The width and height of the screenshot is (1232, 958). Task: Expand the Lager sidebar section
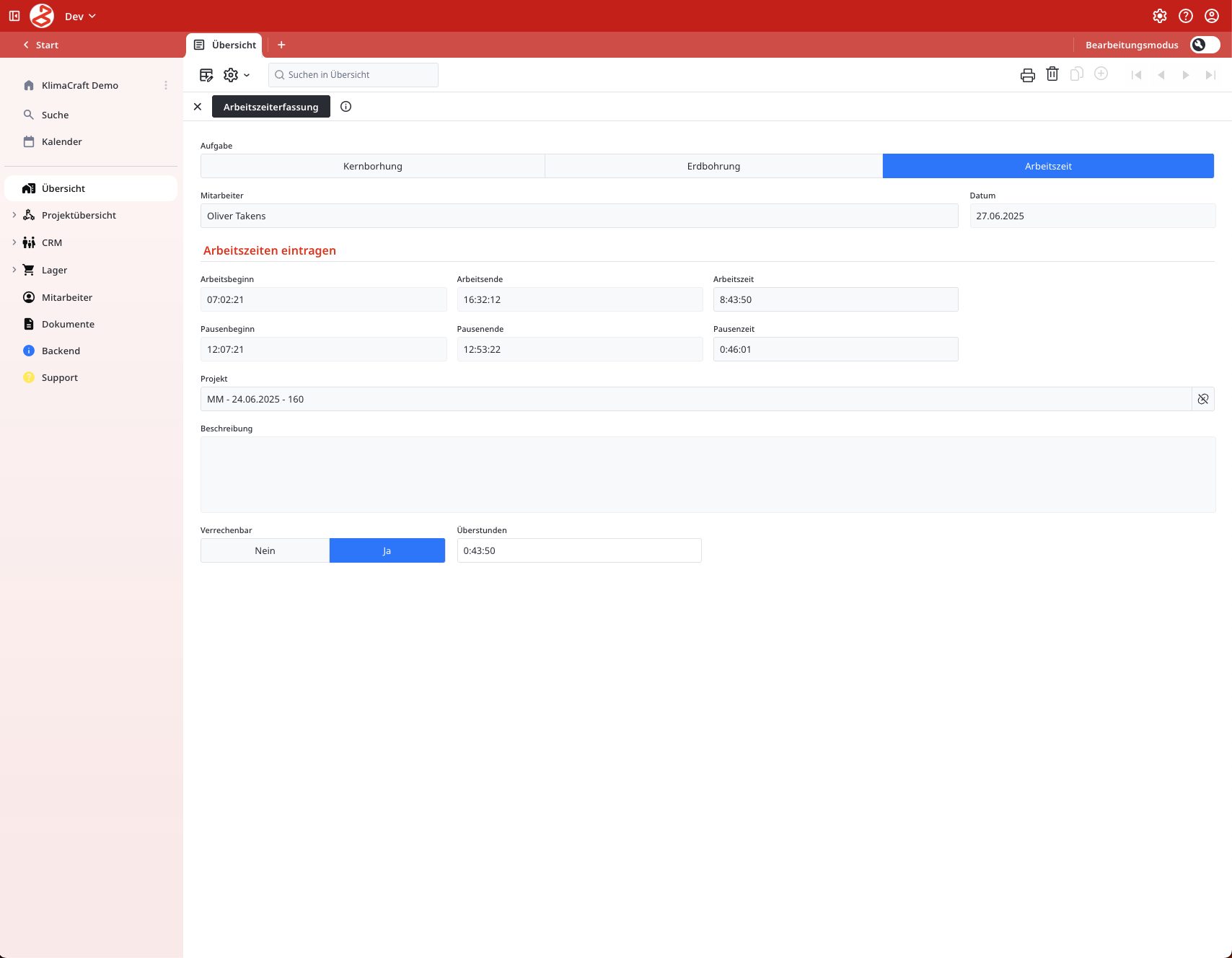tap(14, 270)
